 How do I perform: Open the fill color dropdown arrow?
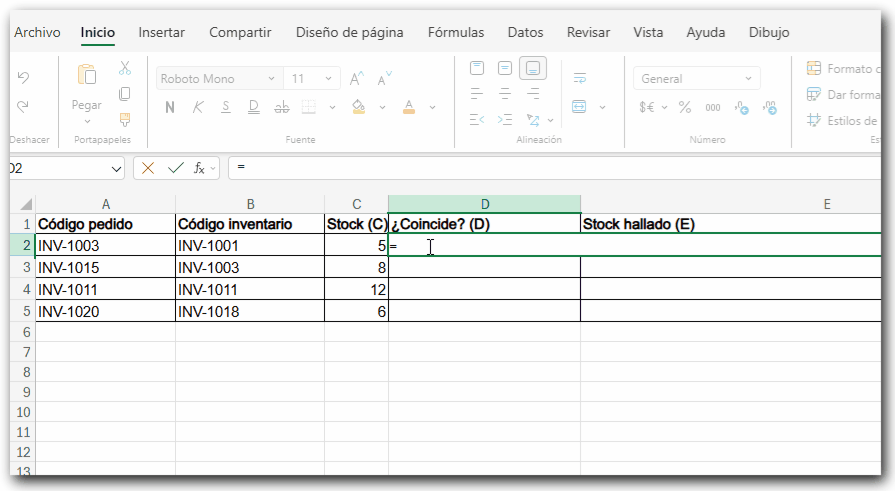click(x=382, y=107)
